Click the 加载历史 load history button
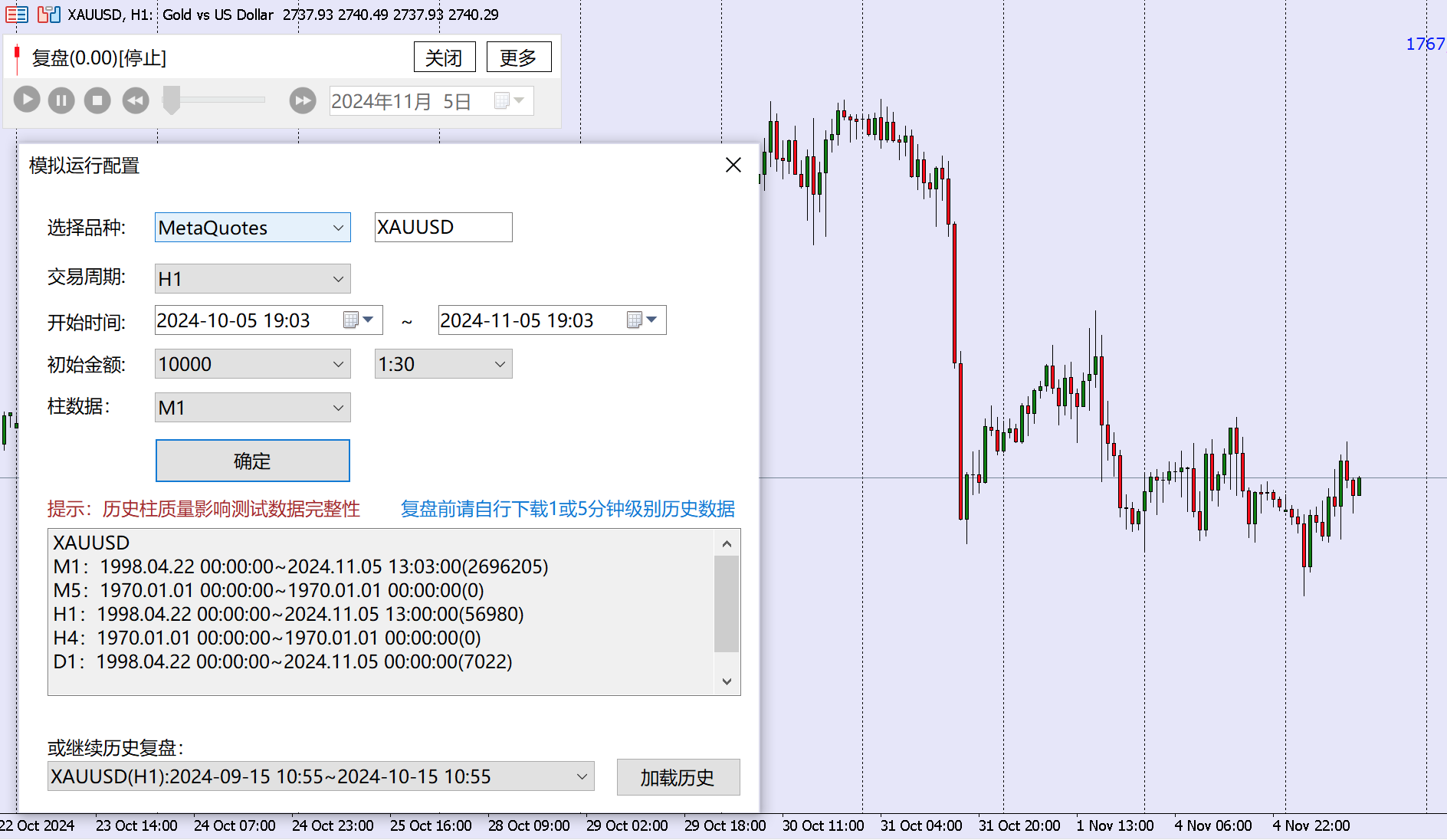The height and width of the screenshot is (840, 1447). [x=678, y=777]
